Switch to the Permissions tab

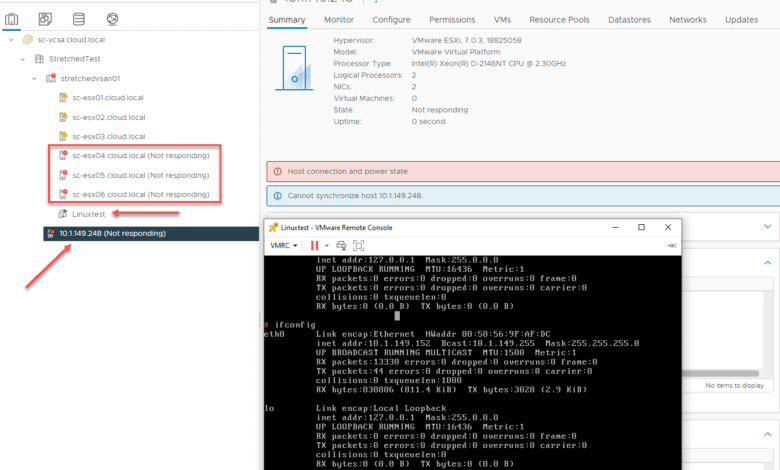point(452,20)
